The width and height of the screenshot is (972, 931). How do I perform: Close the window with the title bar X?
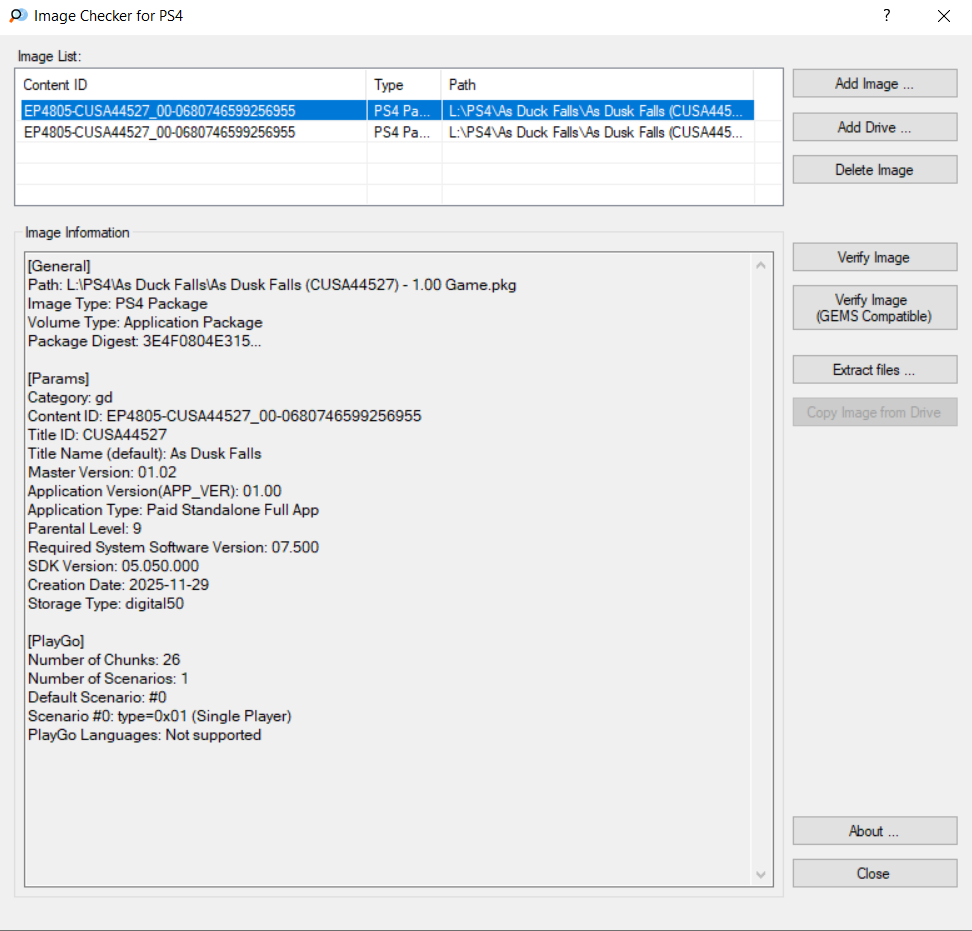[x=943, y=16]
